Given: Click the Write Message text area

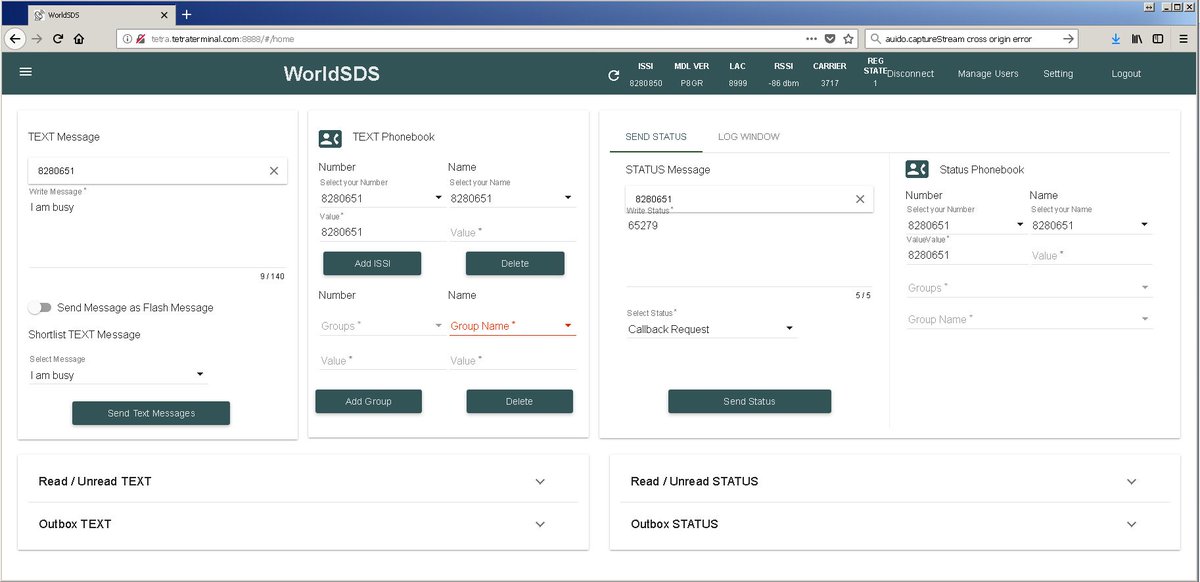Looking at the screenshot, I should [157, 232].
